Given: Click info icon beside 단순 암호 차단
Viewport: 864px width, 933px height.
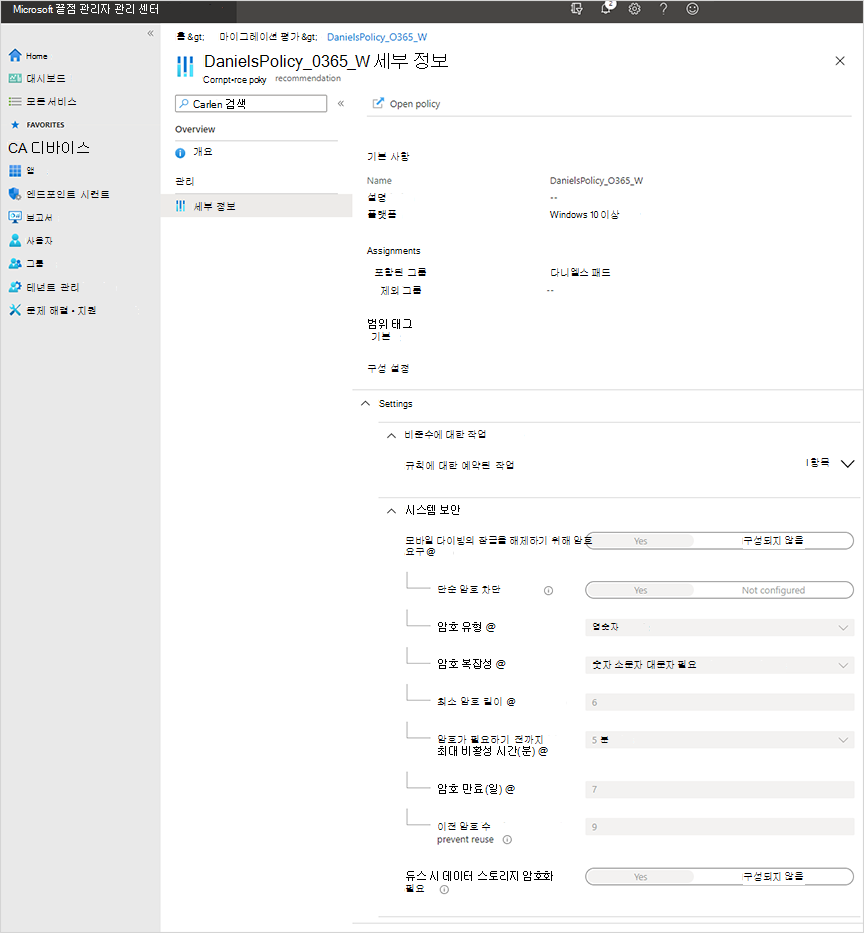Looking at the screenshot, I should [549, 591].
